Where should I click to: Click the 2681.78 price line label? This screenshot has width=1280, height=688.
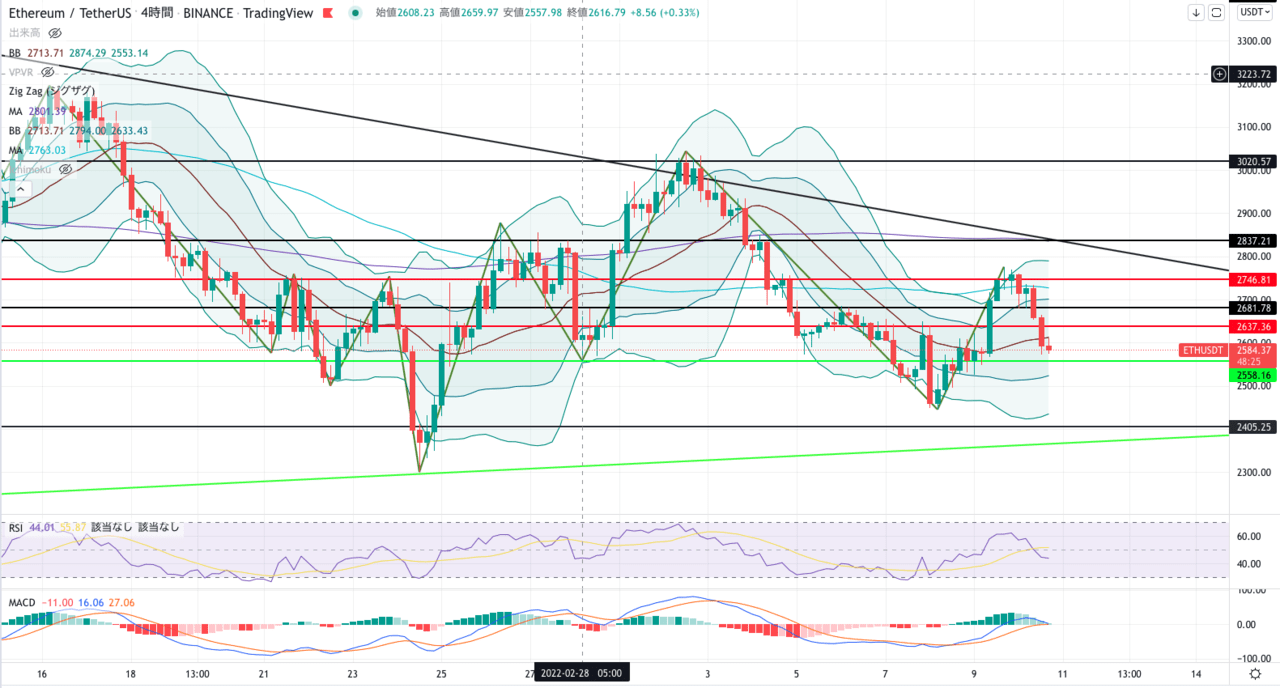1254,308
